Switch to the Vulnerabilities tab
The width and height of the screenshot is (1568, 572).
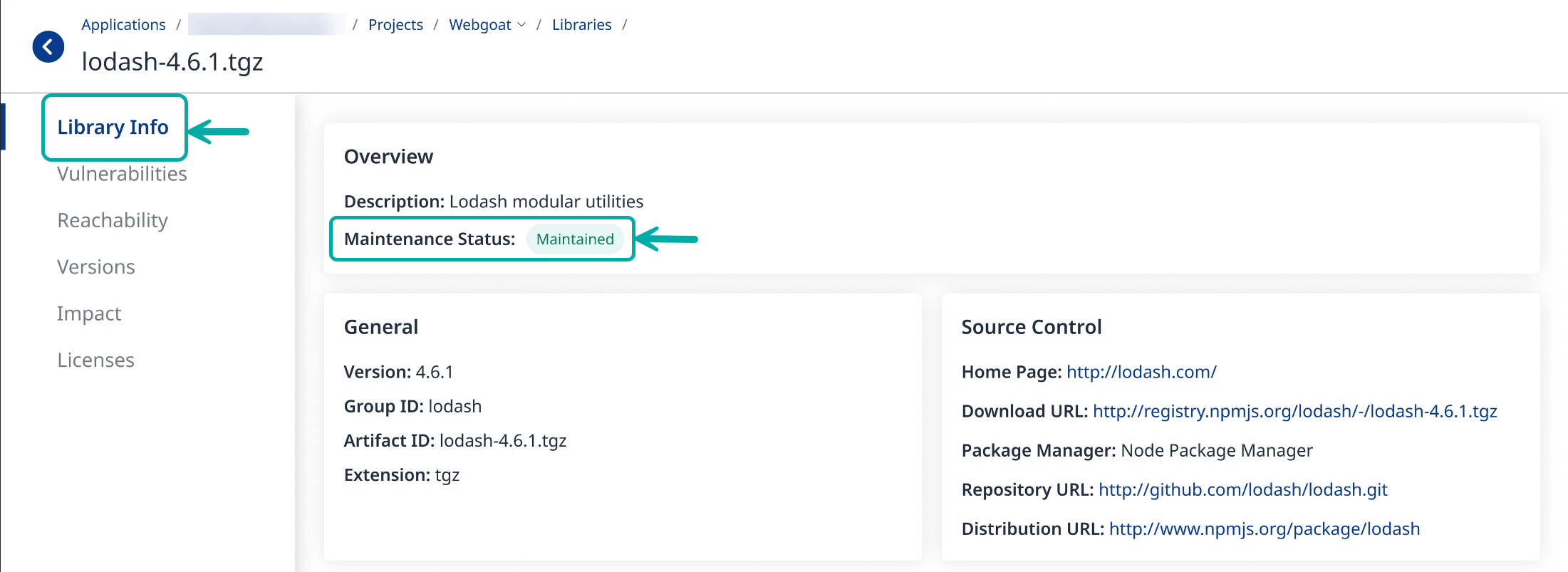122,175
